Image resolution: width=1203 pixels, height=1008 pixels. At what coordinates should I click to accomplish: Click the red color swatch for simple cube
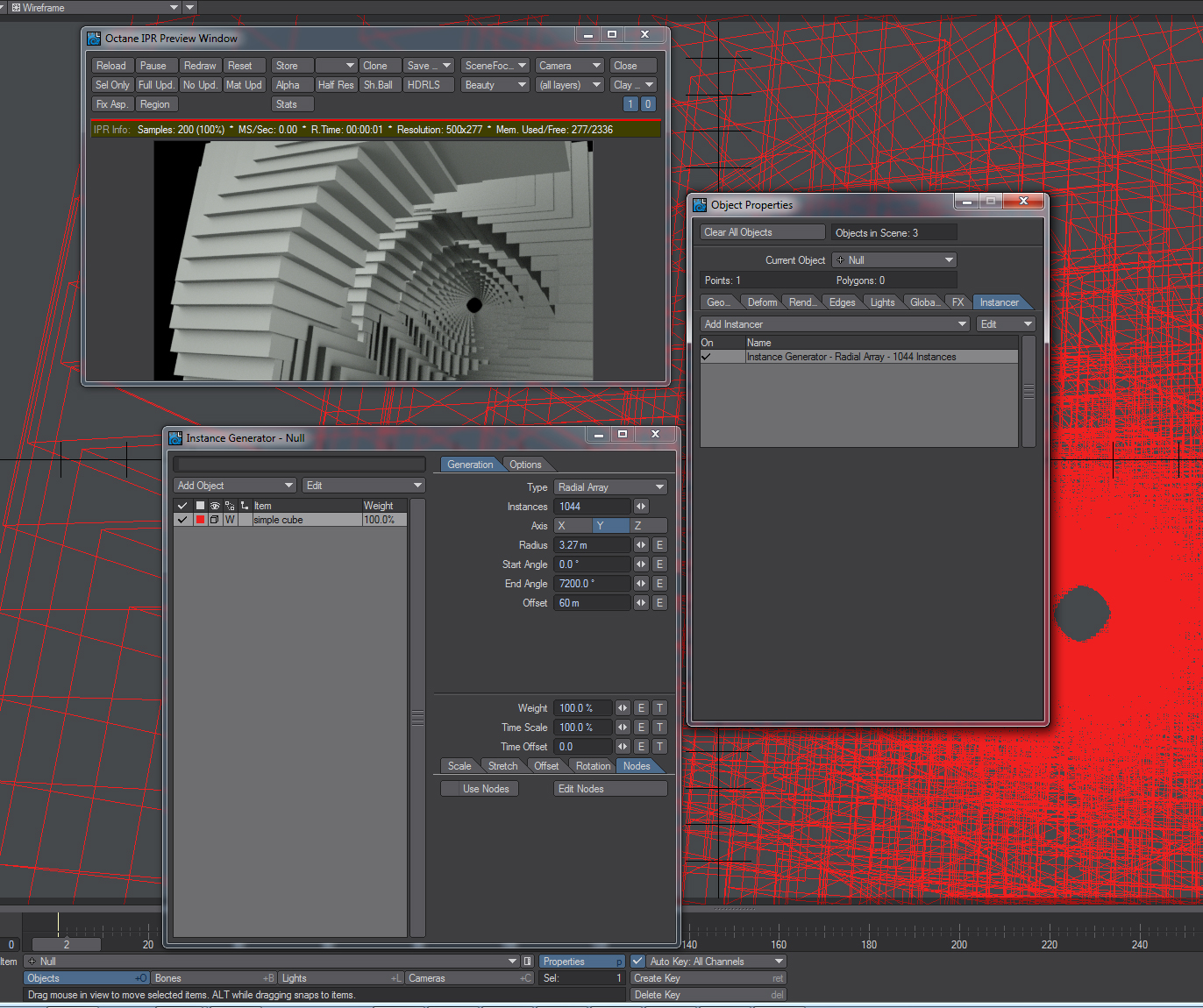pos(200,520)
